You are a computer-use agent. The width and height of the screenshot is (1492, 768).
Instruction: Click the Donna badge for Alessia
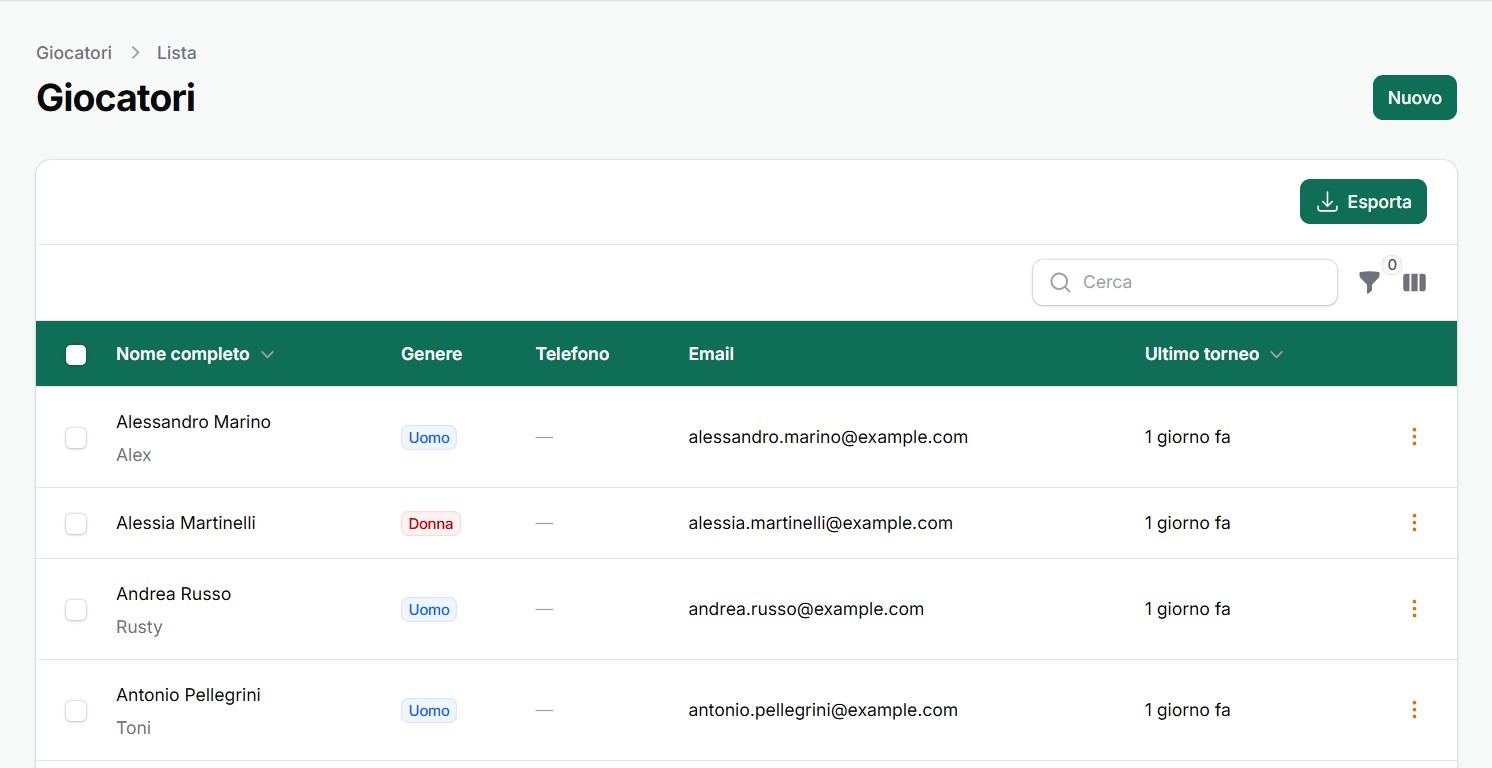point(431,524)
